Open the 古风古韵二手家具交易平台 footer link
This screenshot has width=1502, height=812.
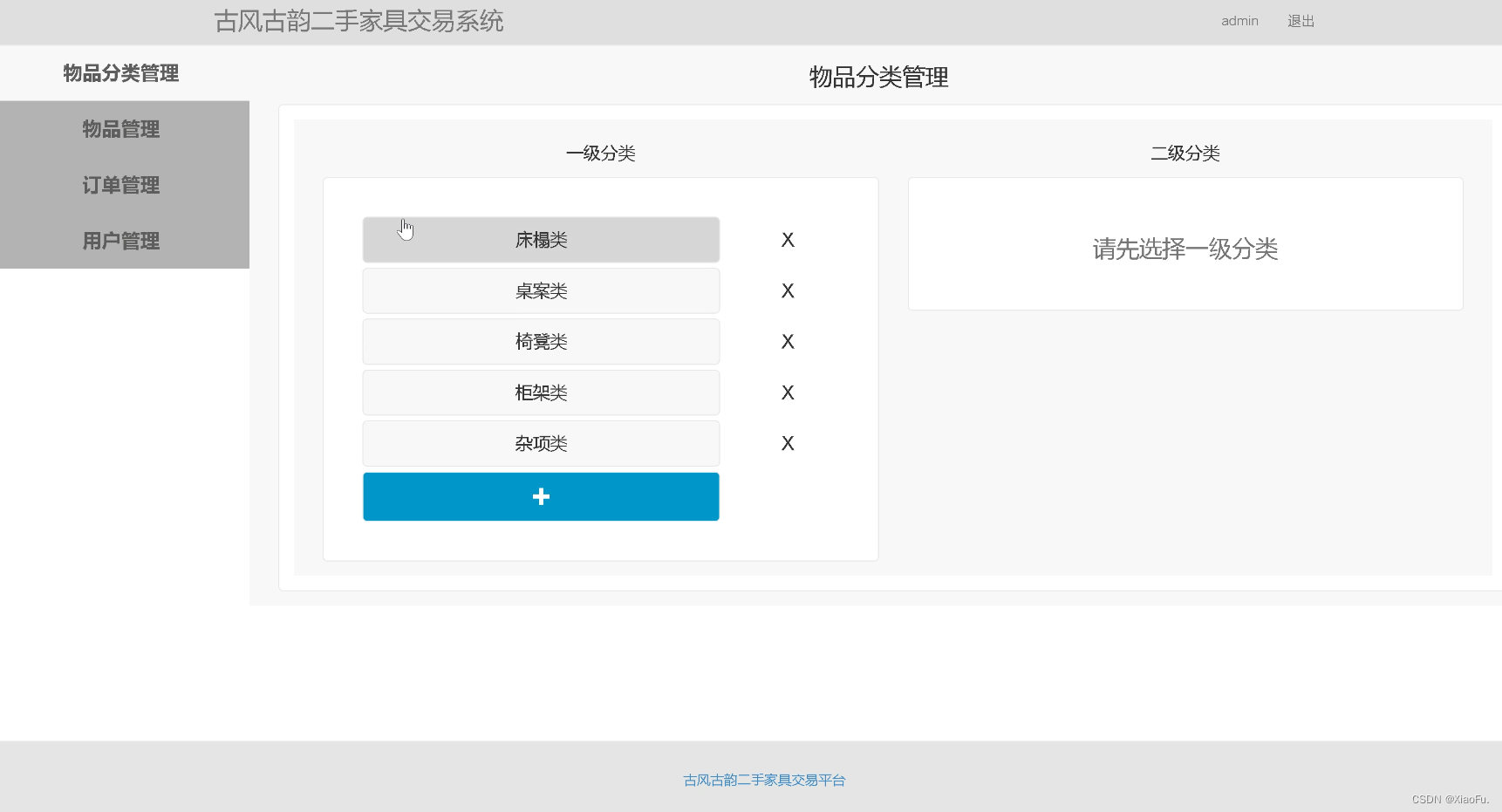(764, 780)
